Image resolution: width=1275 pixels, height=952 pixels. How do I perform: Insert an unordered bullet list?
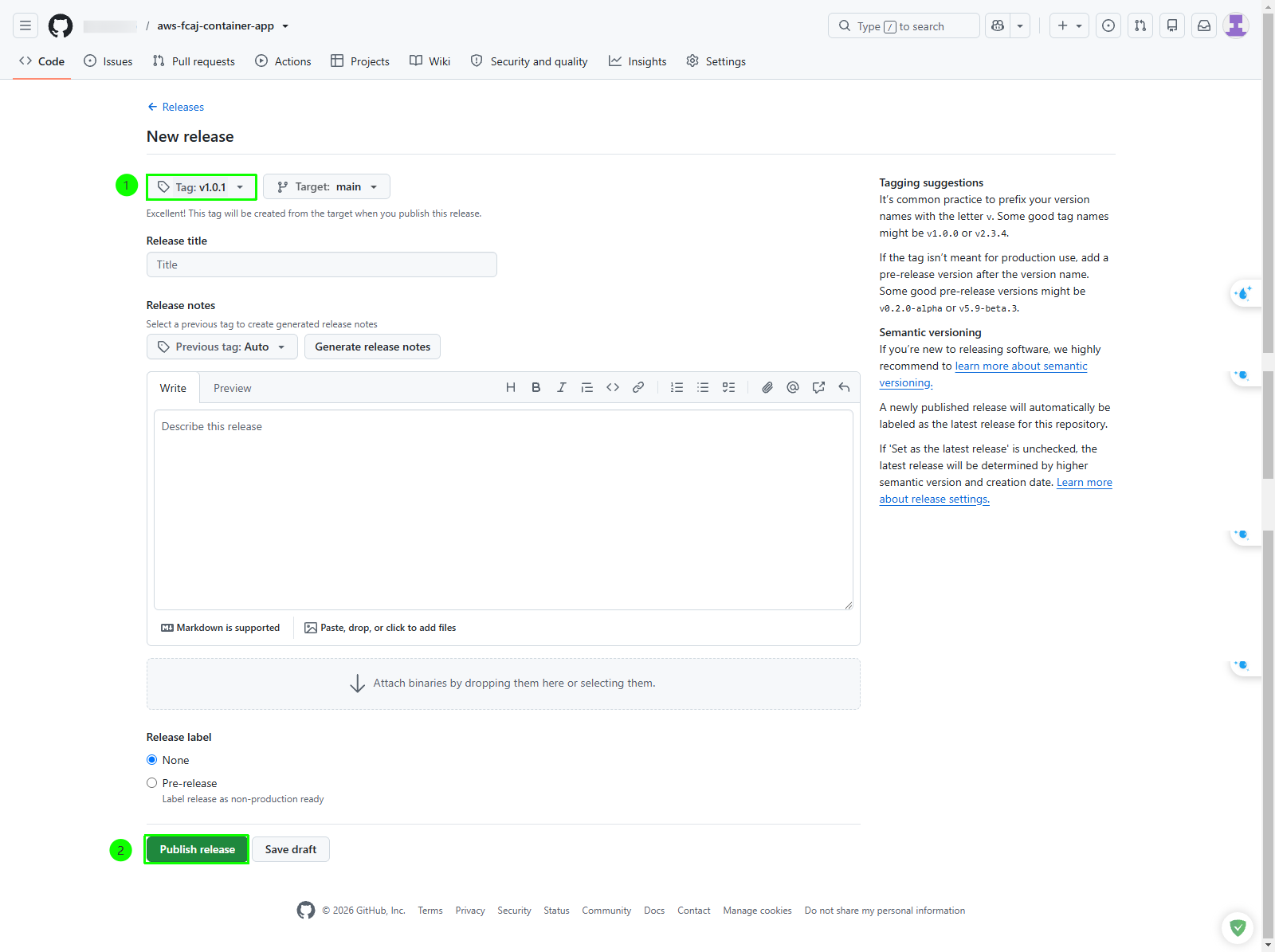pos(703,387)
